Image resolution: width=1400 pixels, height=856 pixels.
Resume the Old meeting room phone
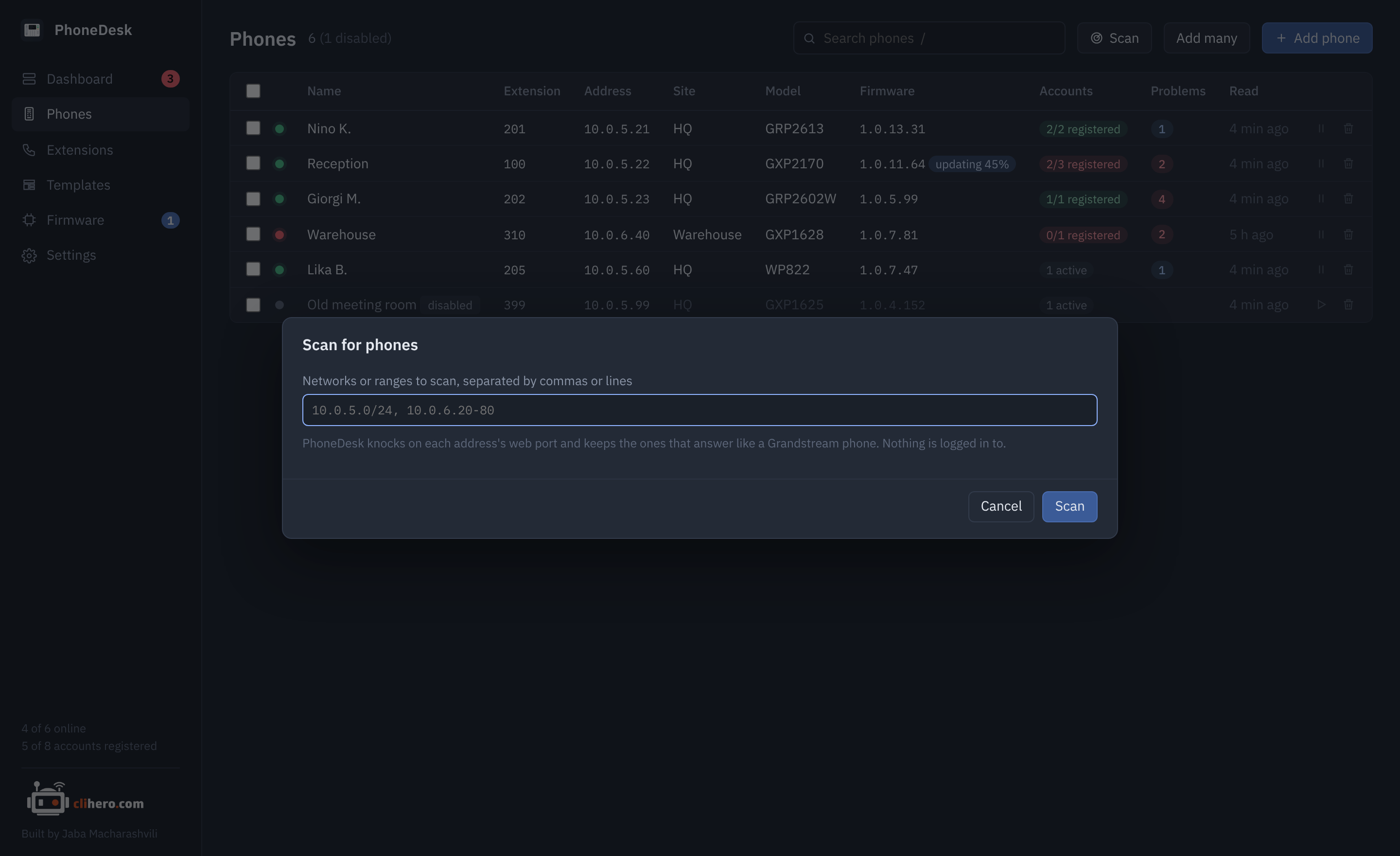[x=1321, y=304]
